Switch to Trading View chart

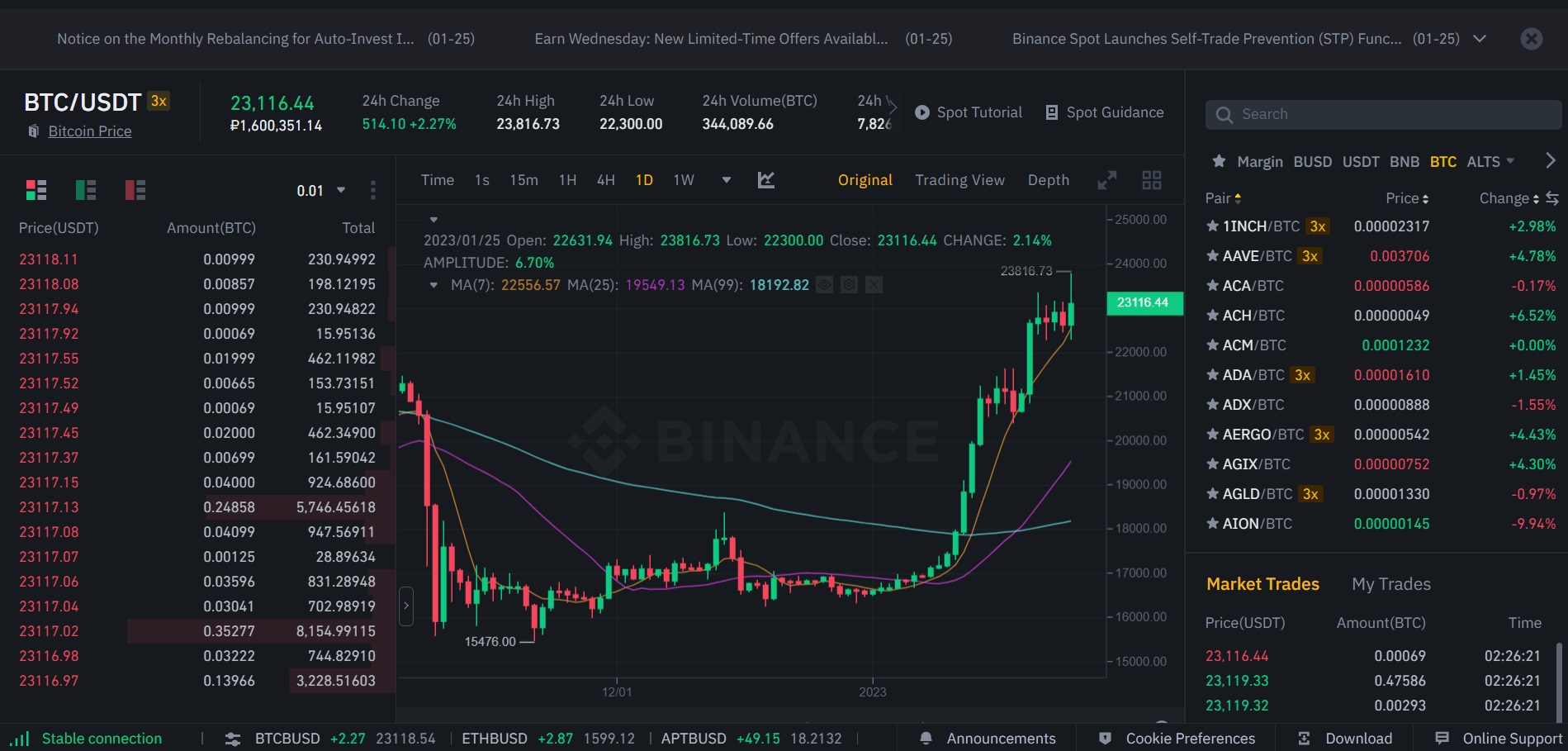959,180
